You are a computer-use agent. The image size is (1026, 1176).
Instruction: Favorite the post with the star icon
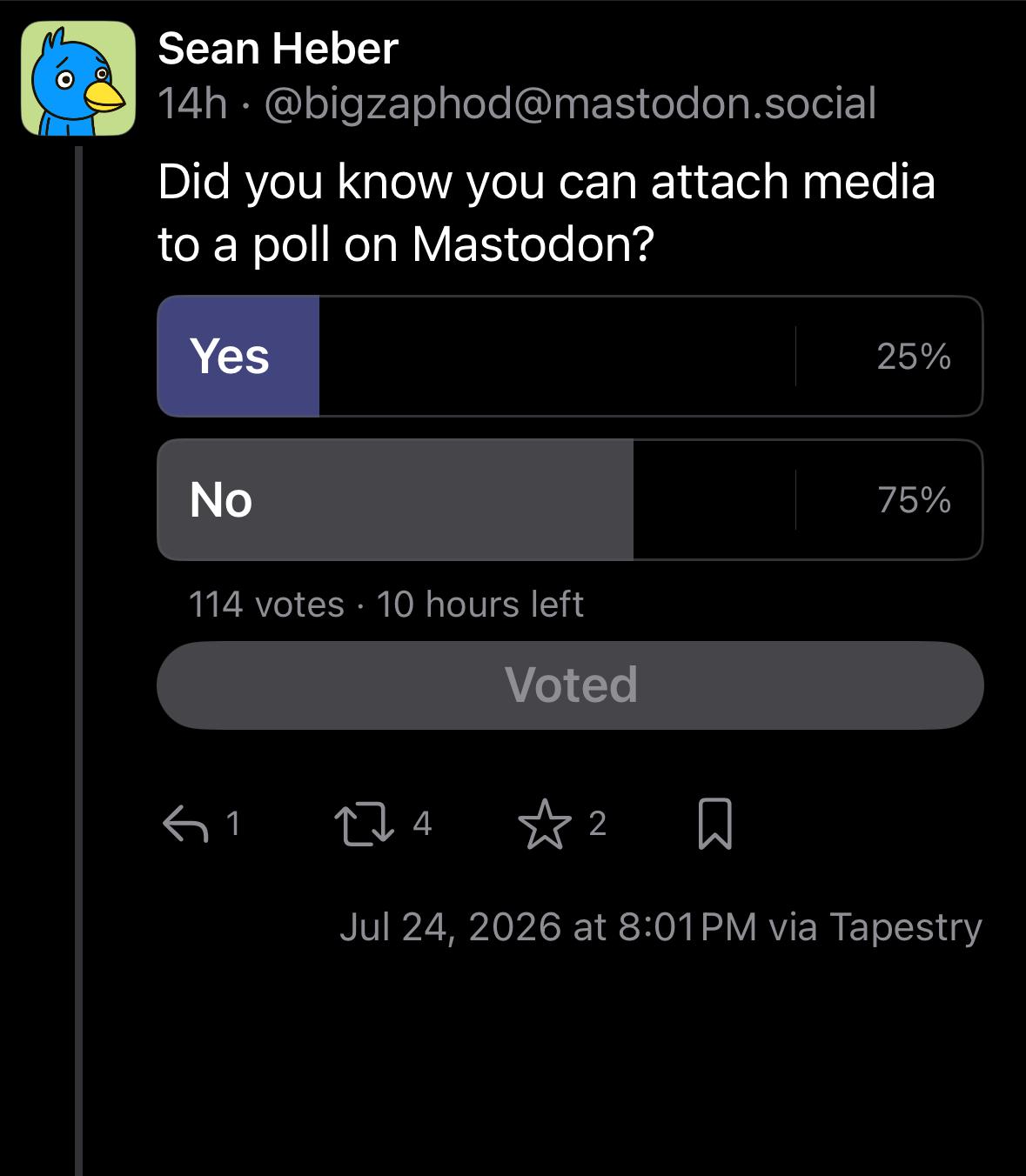click(545, 824)
